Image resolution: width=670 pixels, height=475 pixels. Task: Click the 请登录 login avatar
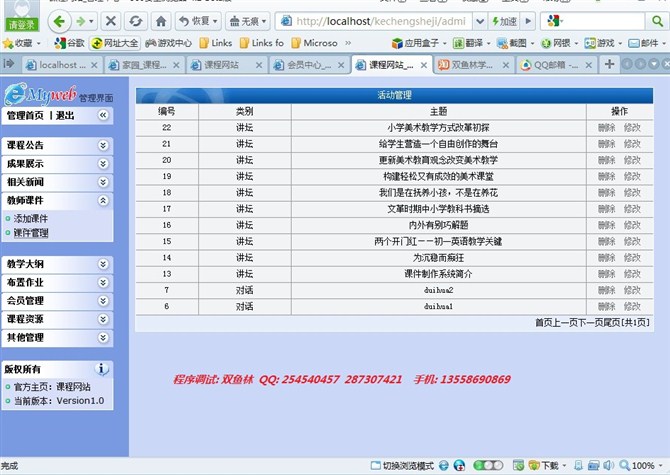coord(22,15)
